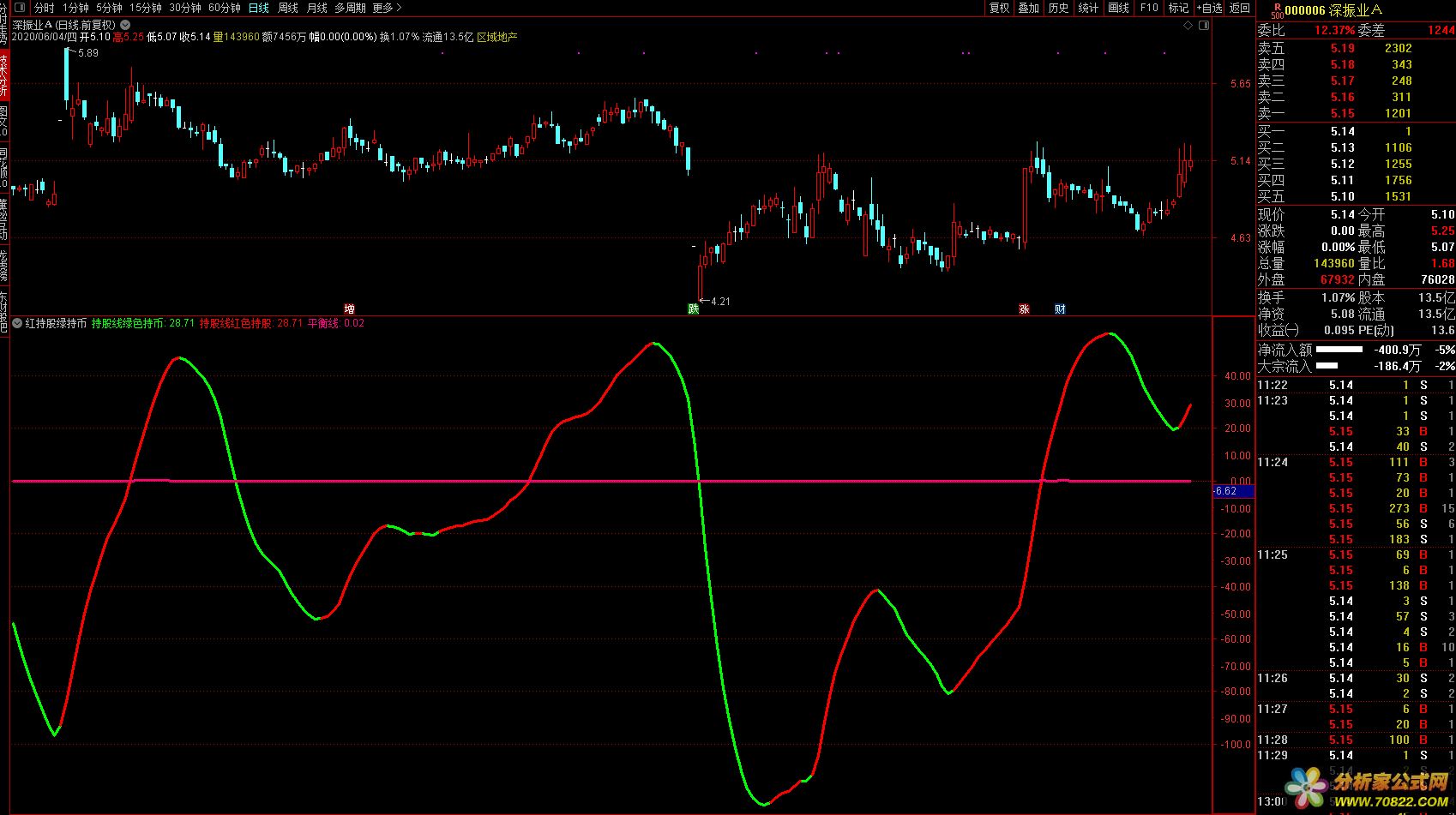
Task: Switch to 分时 intraday view
Action: [x=44, y=8]
